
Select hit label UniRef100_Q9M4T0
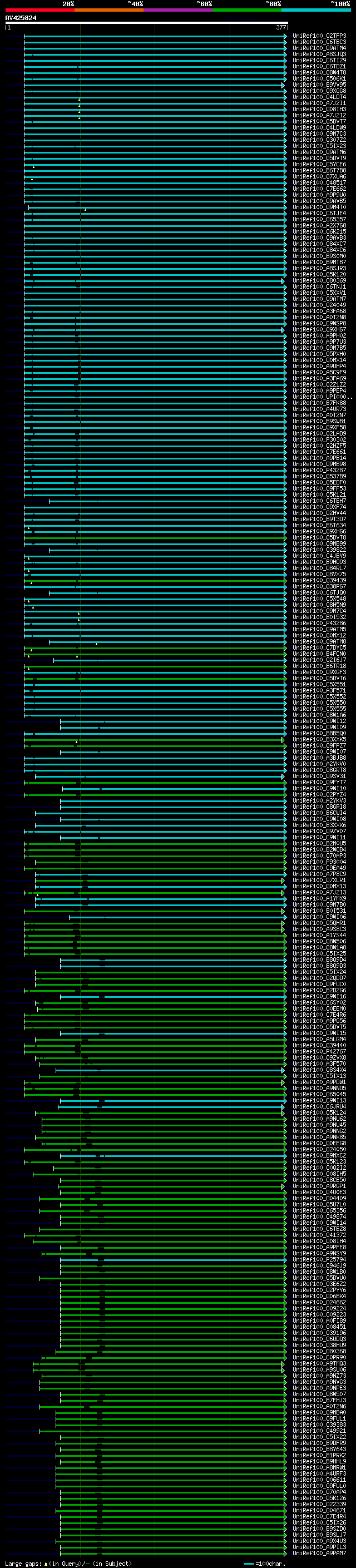(x=319, y=207)
